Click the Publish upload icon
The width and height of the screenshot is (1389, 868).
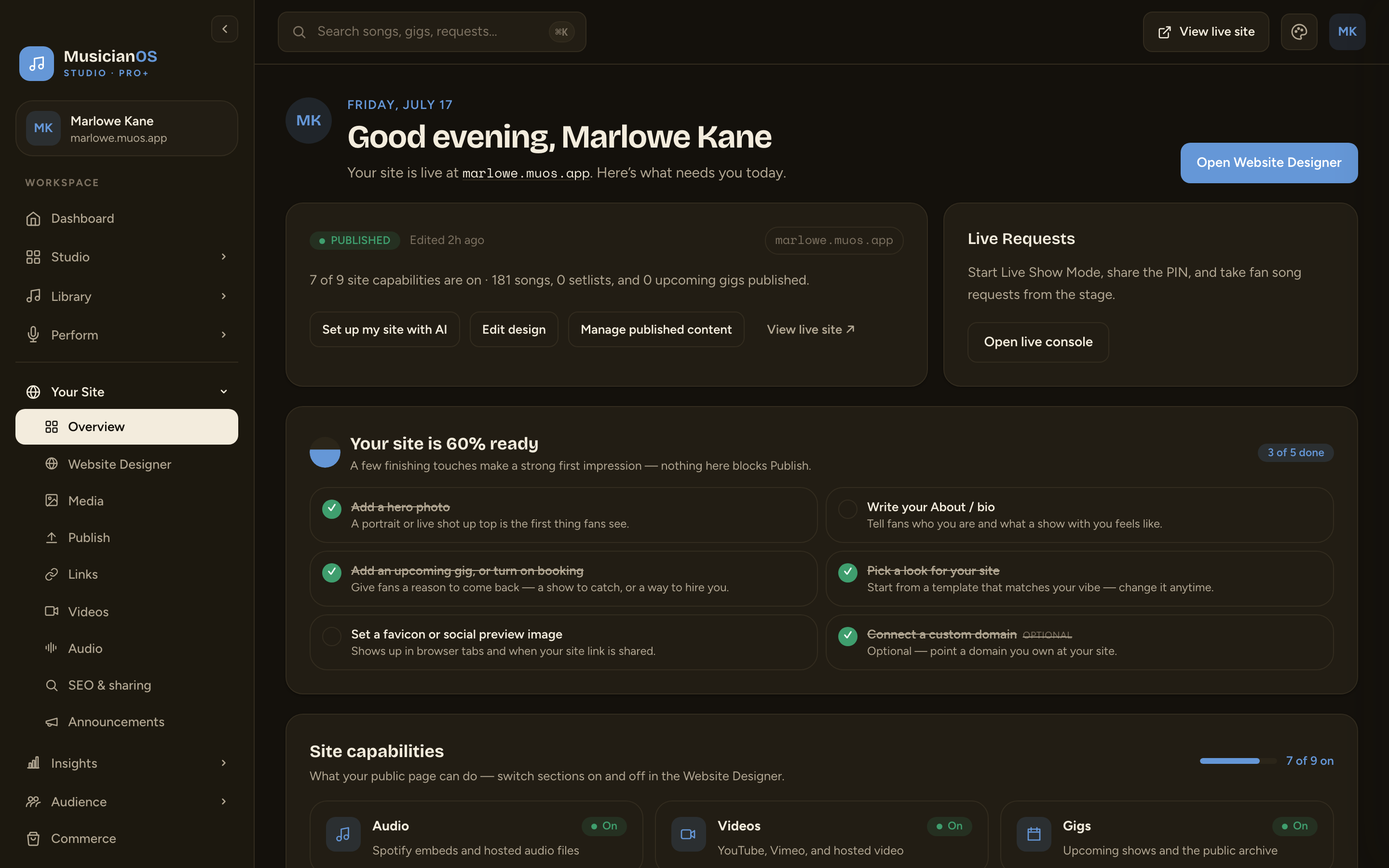(x=52, y=537)
